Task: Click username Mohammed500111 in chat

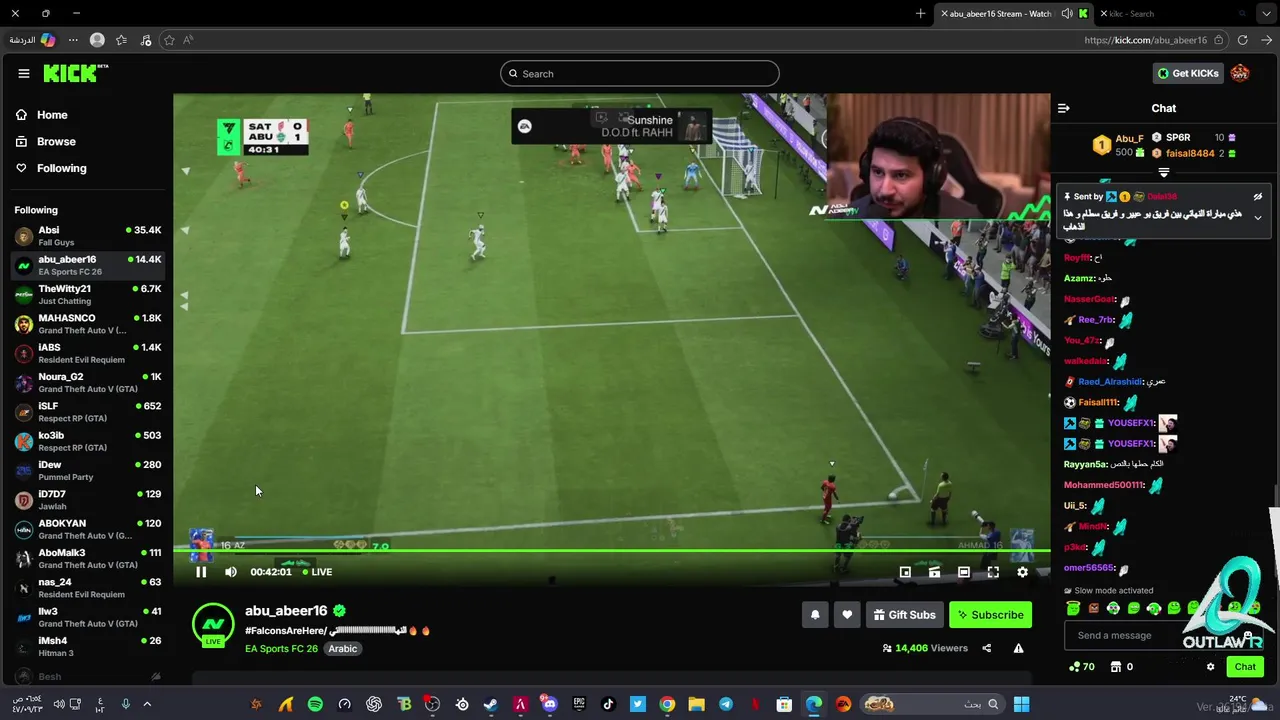Action: pyautogui.click(x=1103, y=485)
